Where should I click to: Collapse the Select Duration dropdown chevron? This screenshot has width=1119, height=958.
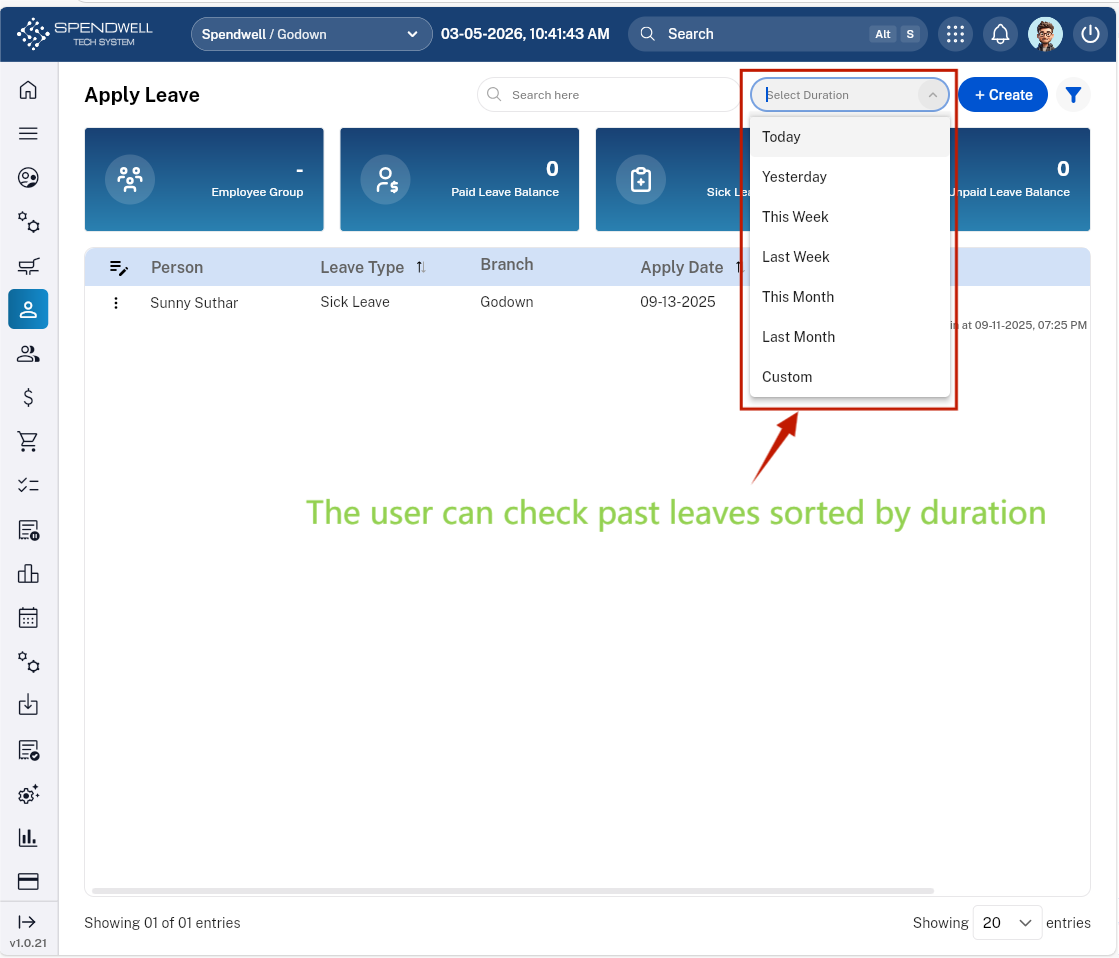(x=932, y=95)
